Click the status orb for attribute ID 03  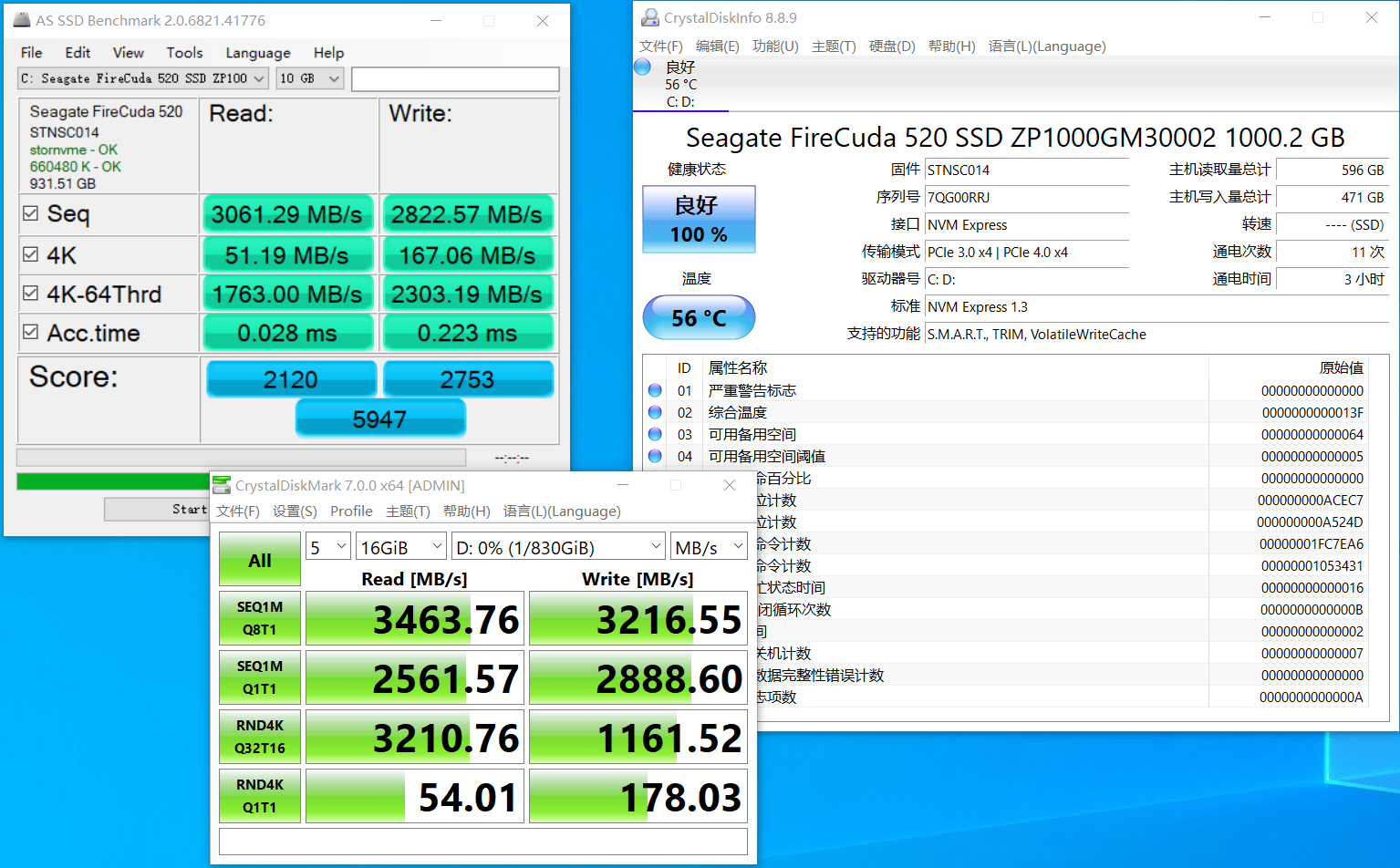[x=655, y=434]
